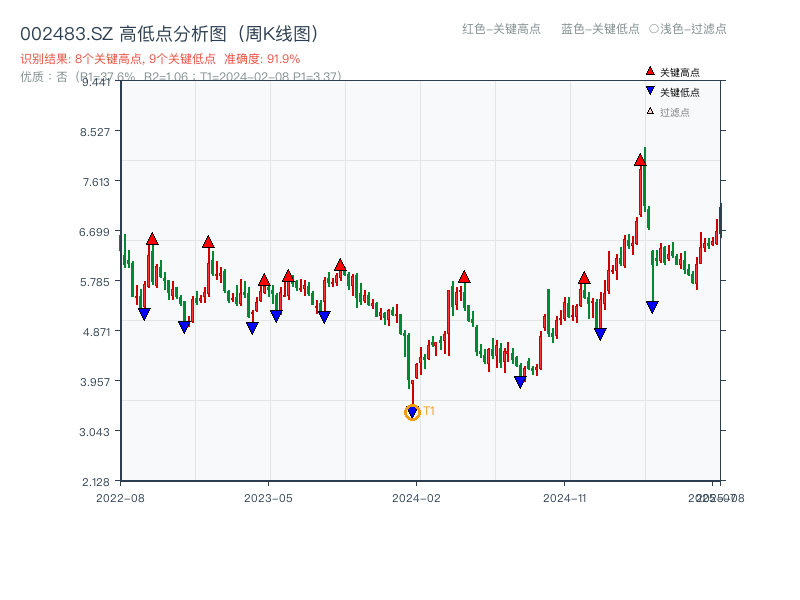The width and height of the screenshot is (800, 600).
Task: Click the pale 过滤点 legend triangle
Action: point(650,111)
